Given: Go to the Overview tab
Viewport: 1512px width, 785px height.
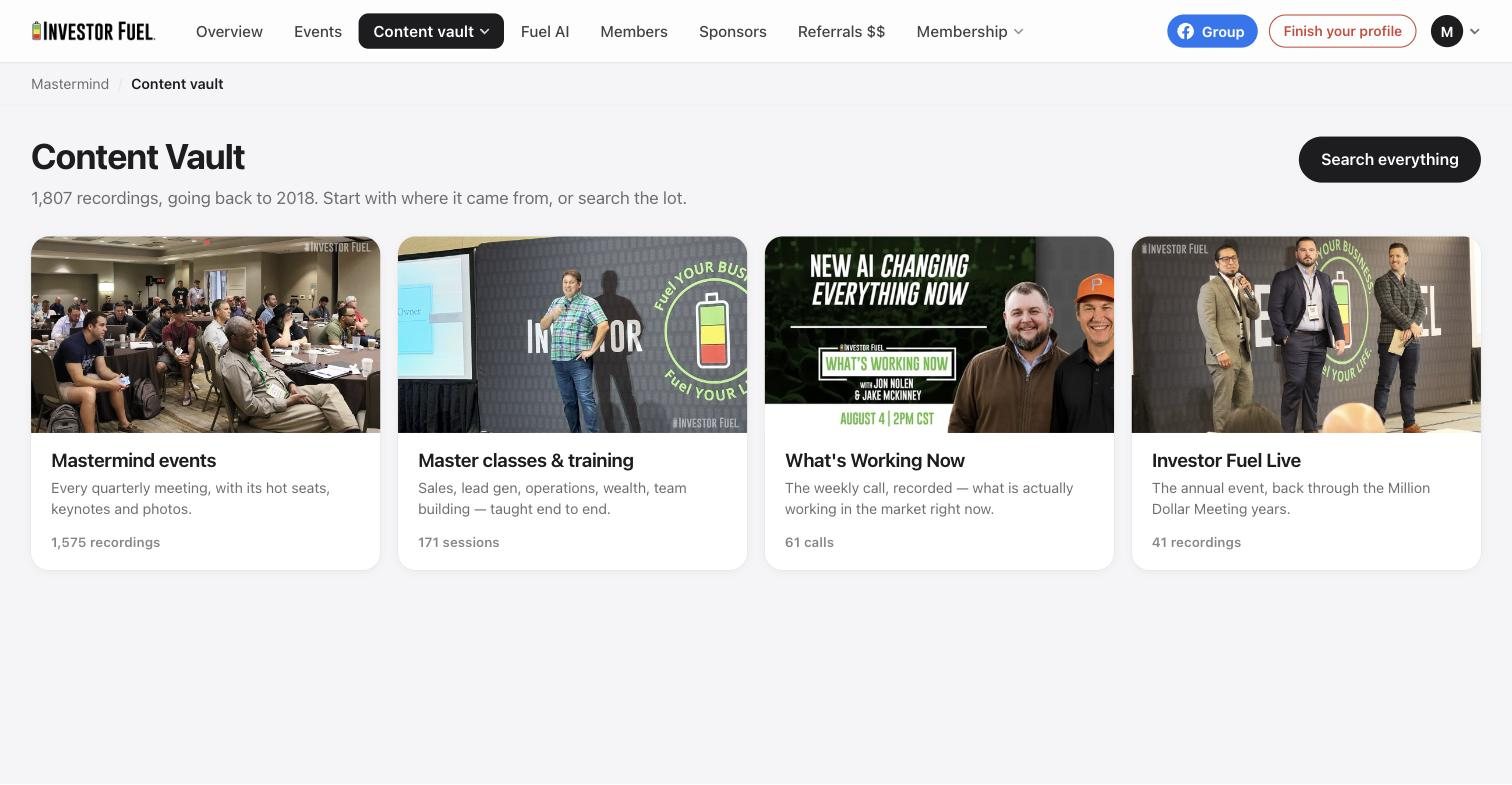Looking at the screenshot, I should (x=229, y=31).
